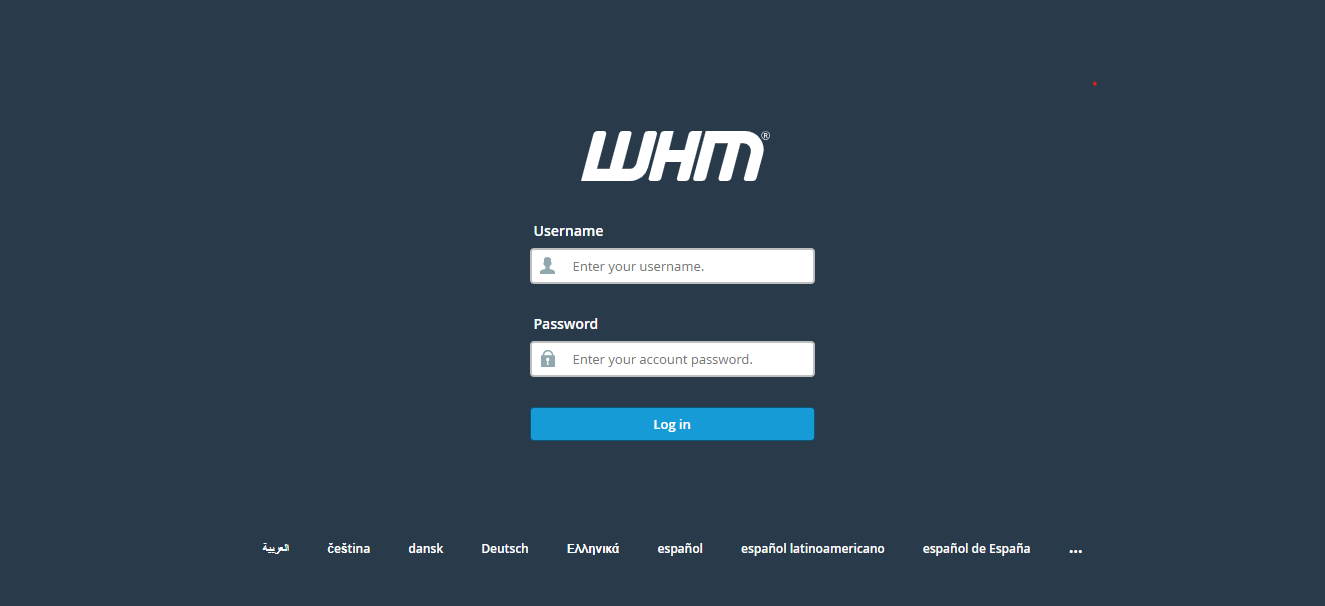Pick español de España language
Image resolution: width=1325 pixels, height=606 pixels.
pyautogui.click(x=976, y=548)
